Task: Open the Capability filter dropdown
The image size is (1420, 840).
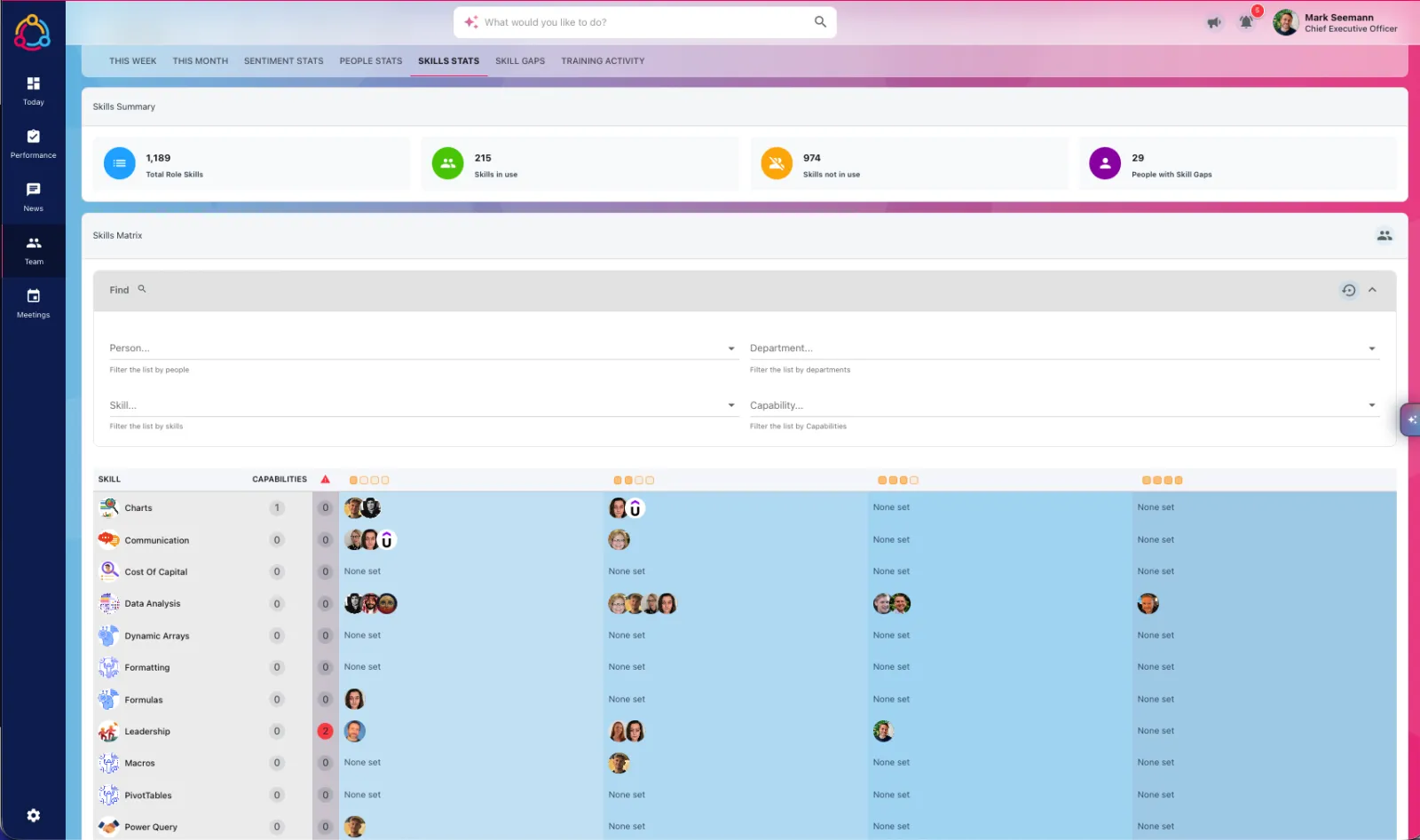Action: [1063, 405]
